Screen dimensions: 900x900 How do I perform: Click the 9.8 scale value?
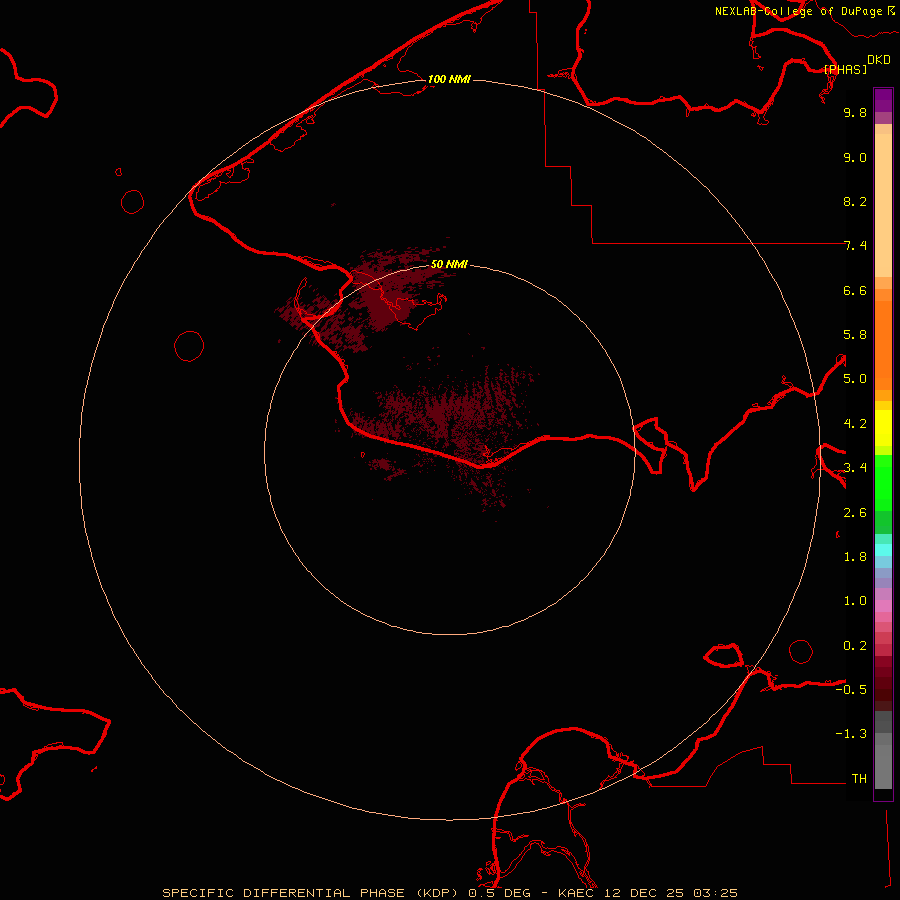[854, 113]
